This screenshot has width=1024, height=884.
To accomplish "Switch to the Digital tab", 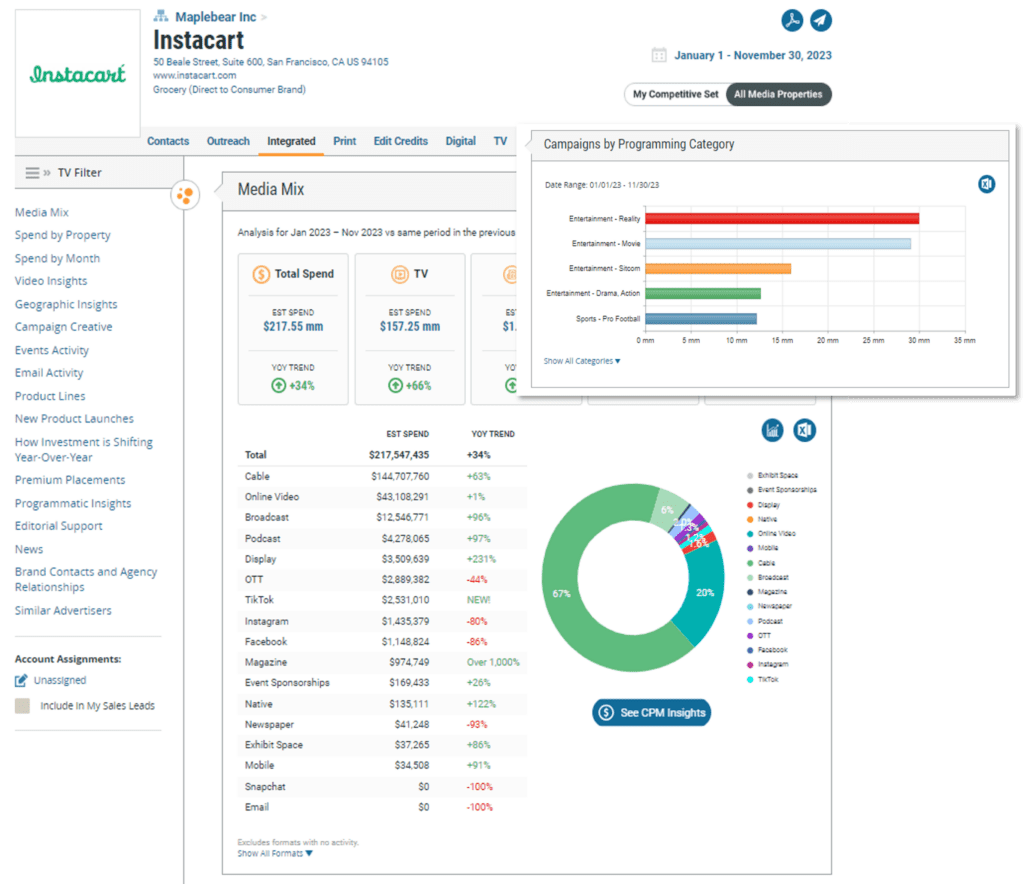I will 460,141.
